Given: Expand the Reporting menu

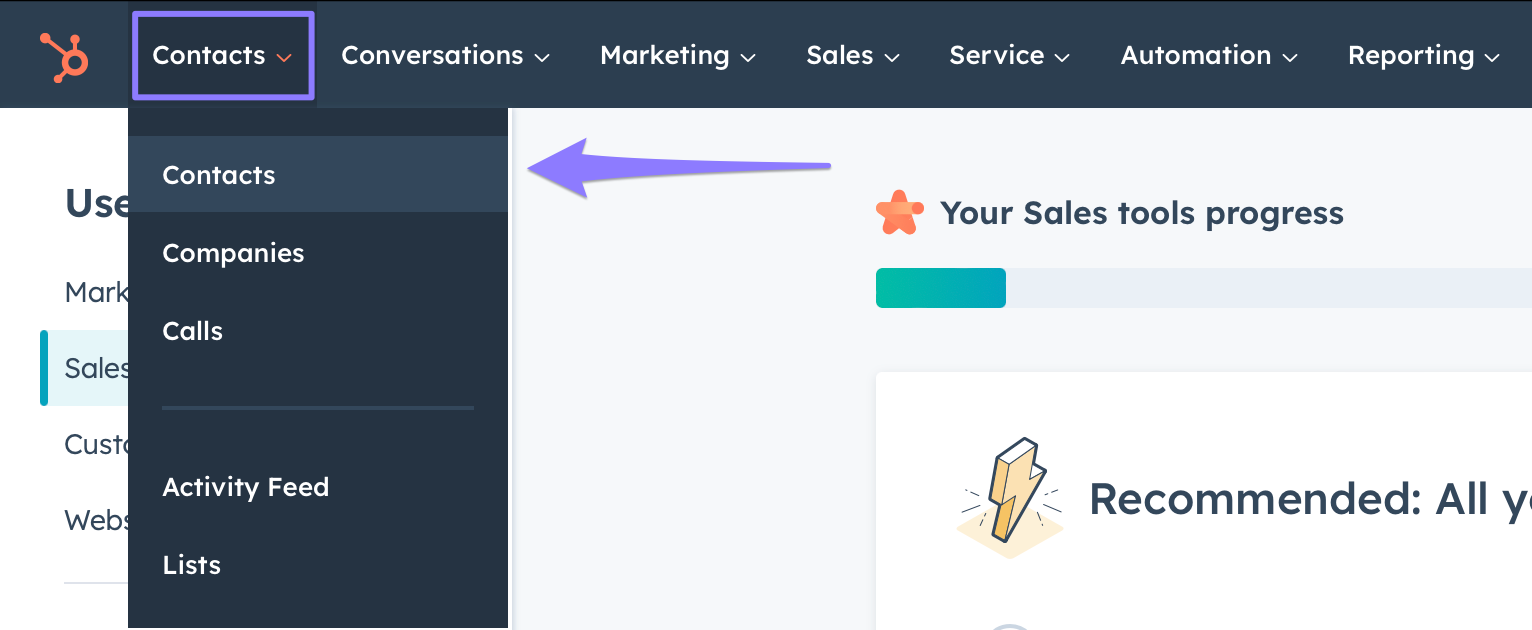Looking at the screenshot, I should [x=1423, y=56].
